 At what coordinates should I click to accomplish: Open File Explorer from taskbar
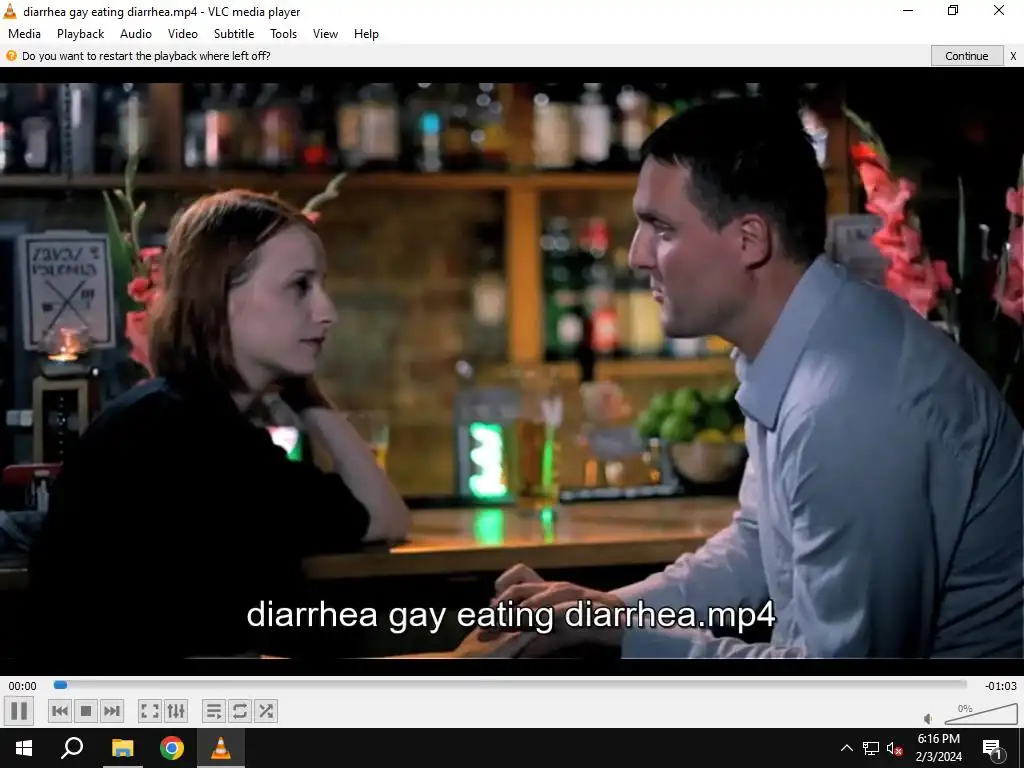tap(122, 748)
